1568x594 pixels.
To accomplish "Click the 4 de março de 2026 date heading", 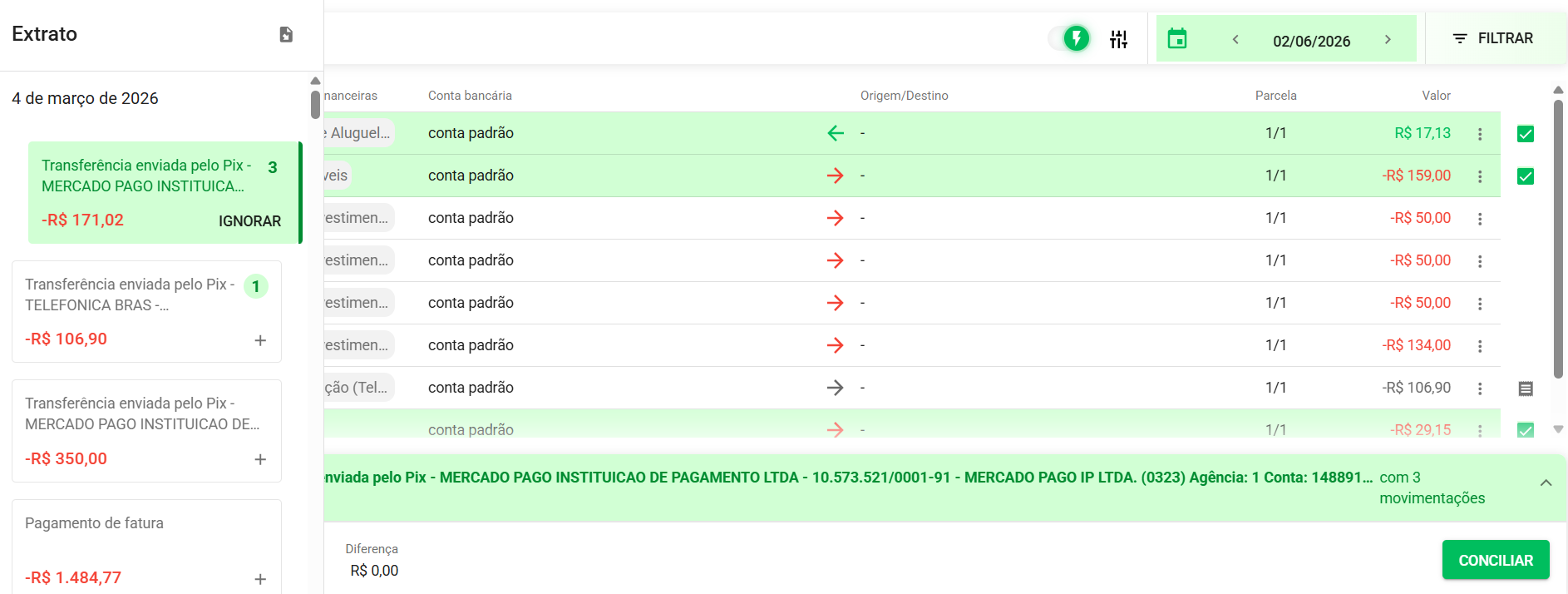I will pyautogui.click(x=85, y=98).
